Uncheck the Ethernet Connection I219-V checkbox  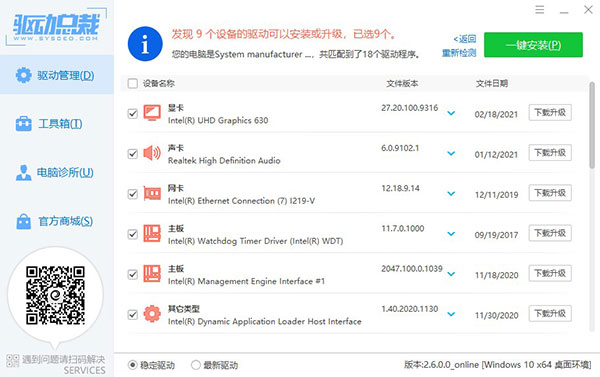click(x=132, y=194)
